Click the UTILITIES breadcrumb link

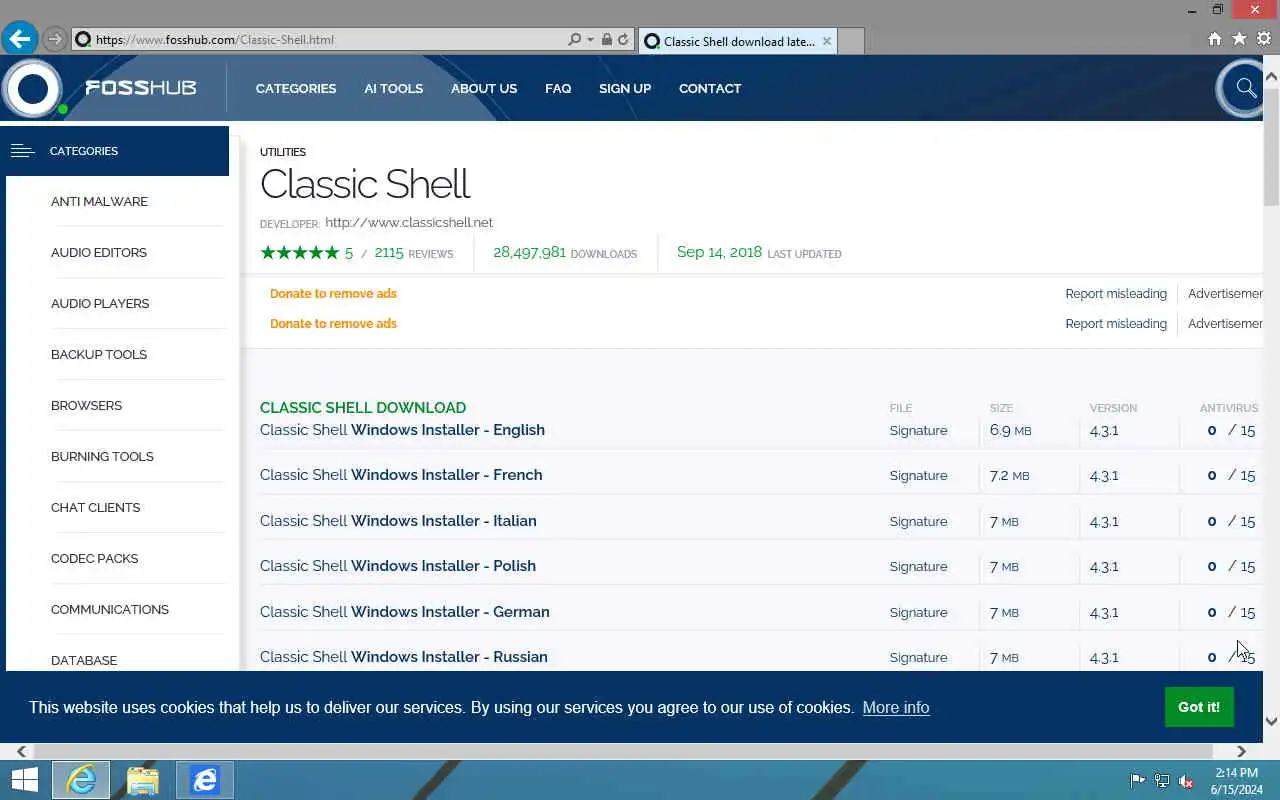[283, 152]
